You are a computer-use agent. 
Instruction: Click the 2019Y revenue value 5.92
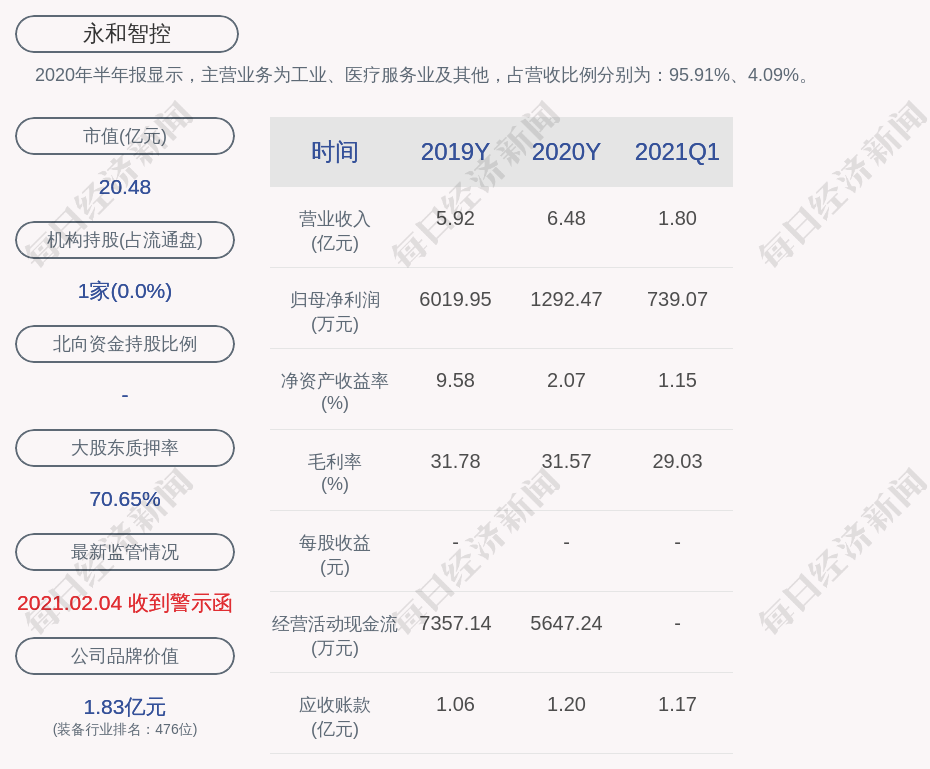[x=455, y=218]
